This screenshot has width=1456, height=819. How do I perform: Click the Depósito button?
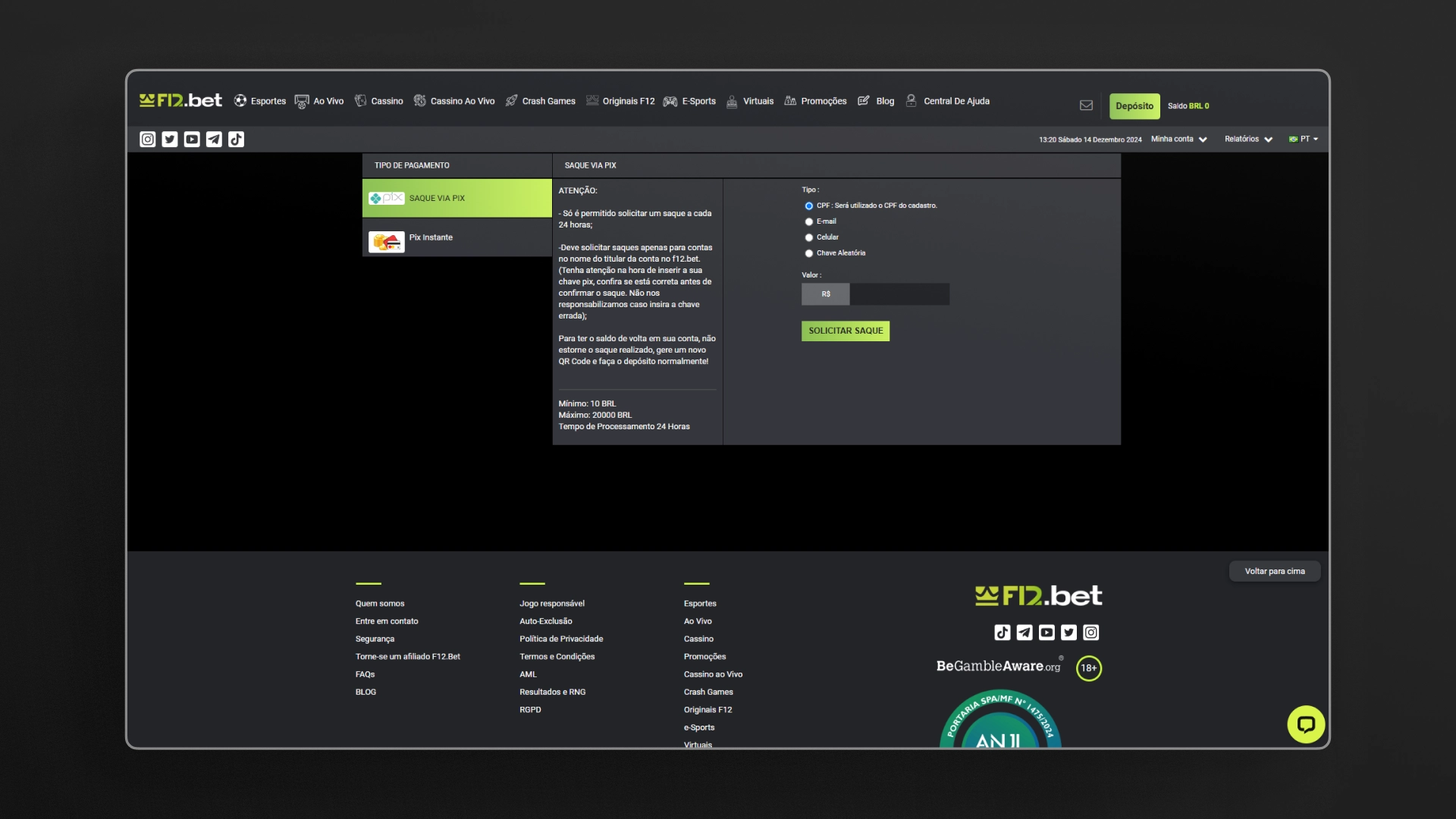(1134, 106)
